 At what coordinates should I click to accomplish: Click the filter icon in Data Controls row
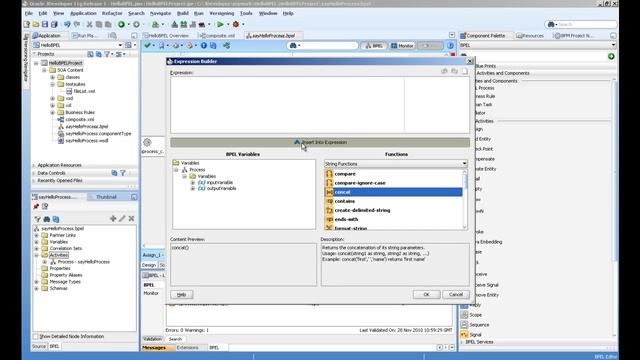tap(123, 173)
